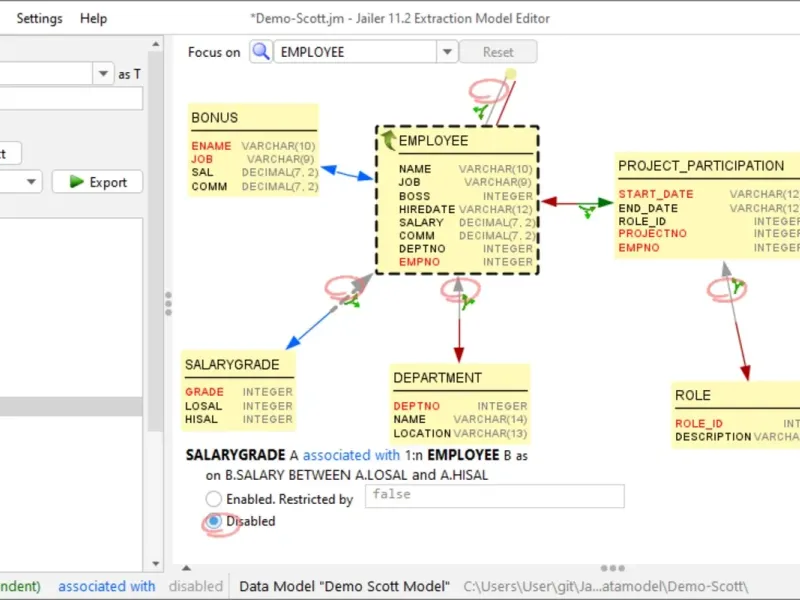Open the Settings menu
Viewport: 800px width, 600px height.
39,18
